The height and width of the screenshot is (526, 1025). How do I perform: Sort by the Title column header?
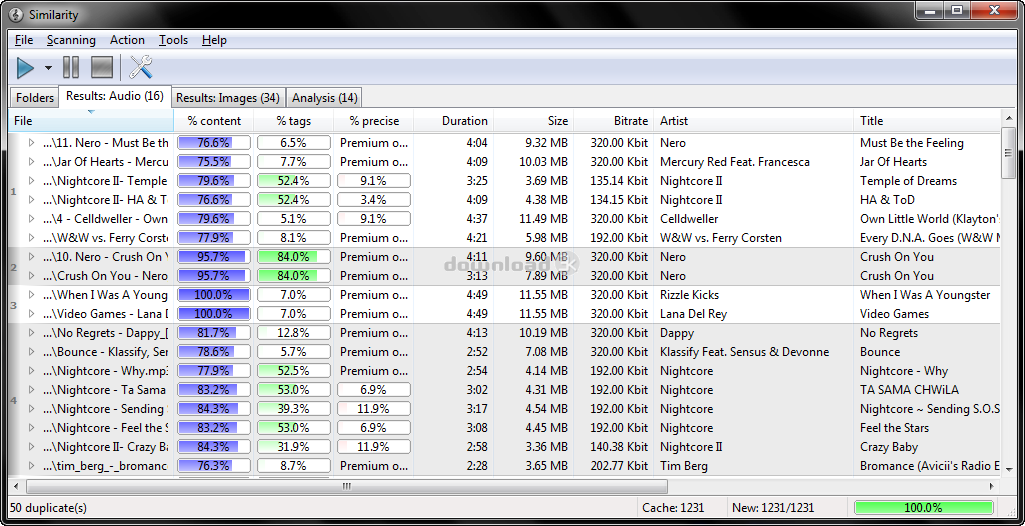927,121
